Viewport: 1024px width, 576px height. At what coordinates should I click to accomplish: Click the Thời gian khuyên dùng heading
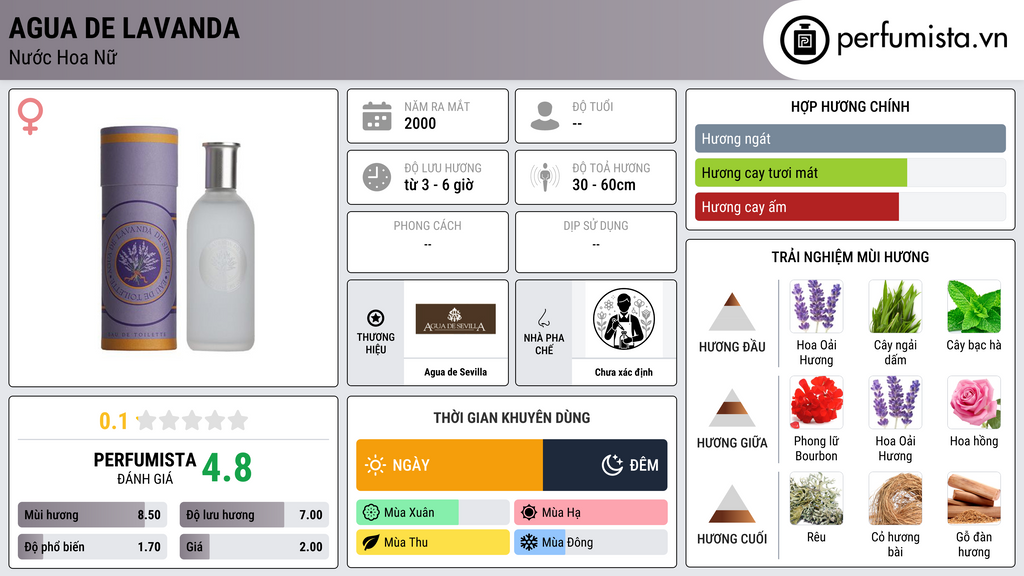coord(512,418)
